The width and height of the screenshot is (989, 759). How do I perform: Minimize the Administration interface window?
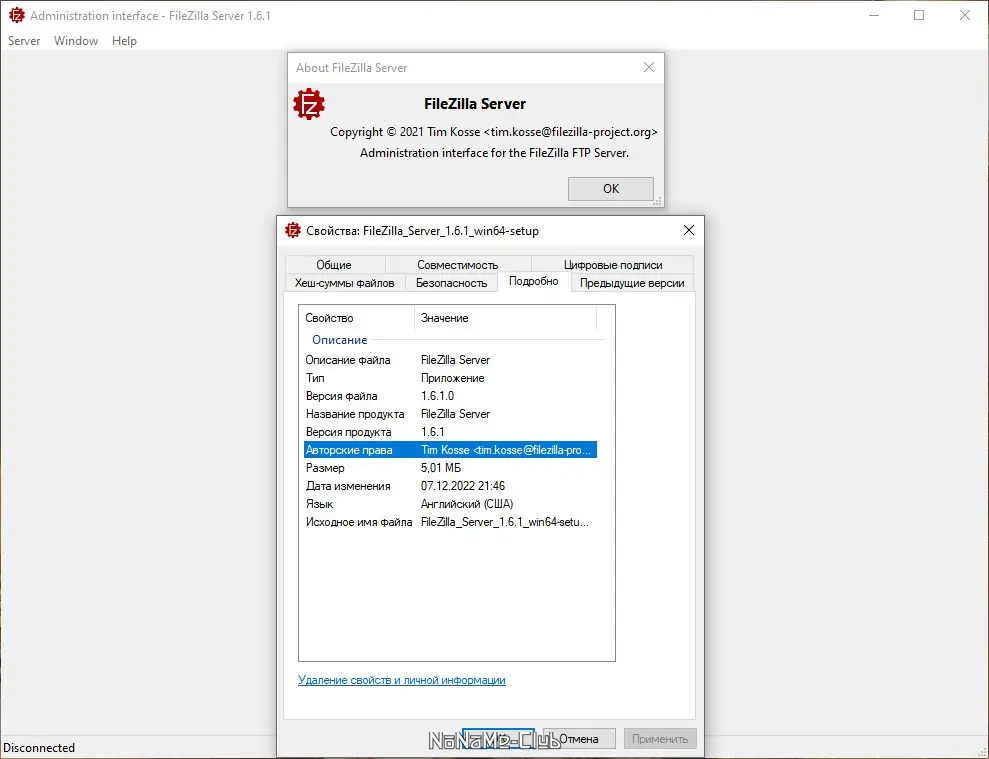coord(874,15)
